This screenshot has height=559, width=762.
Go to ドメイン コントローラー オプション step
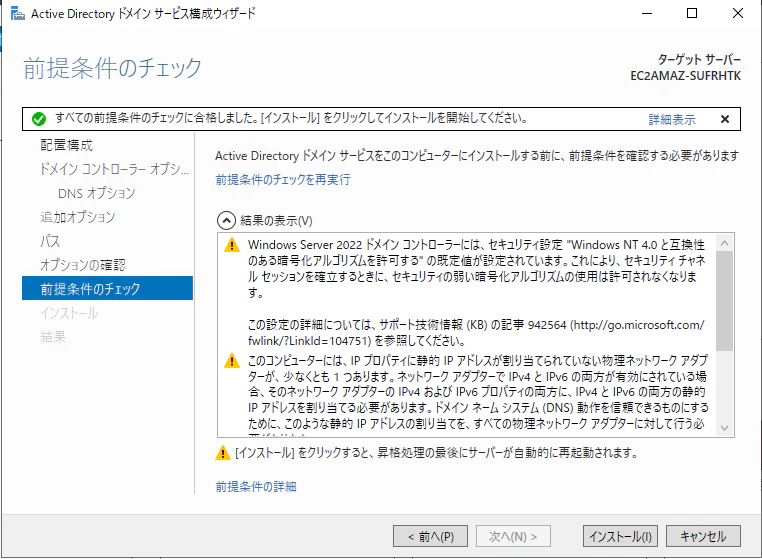click(x=115, y=169)
